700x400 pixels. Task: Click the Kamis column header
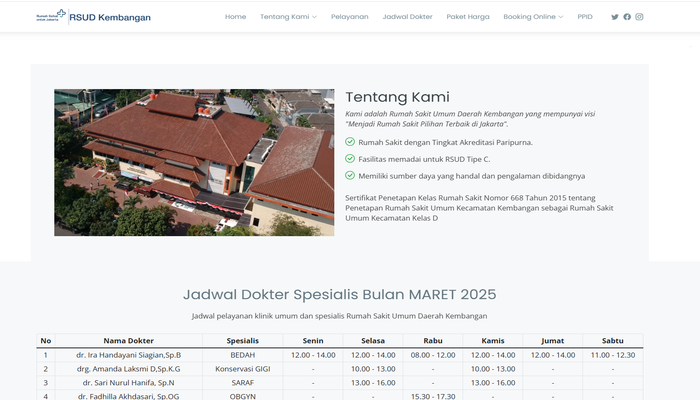pyautogui.click(x=493, y=341)
